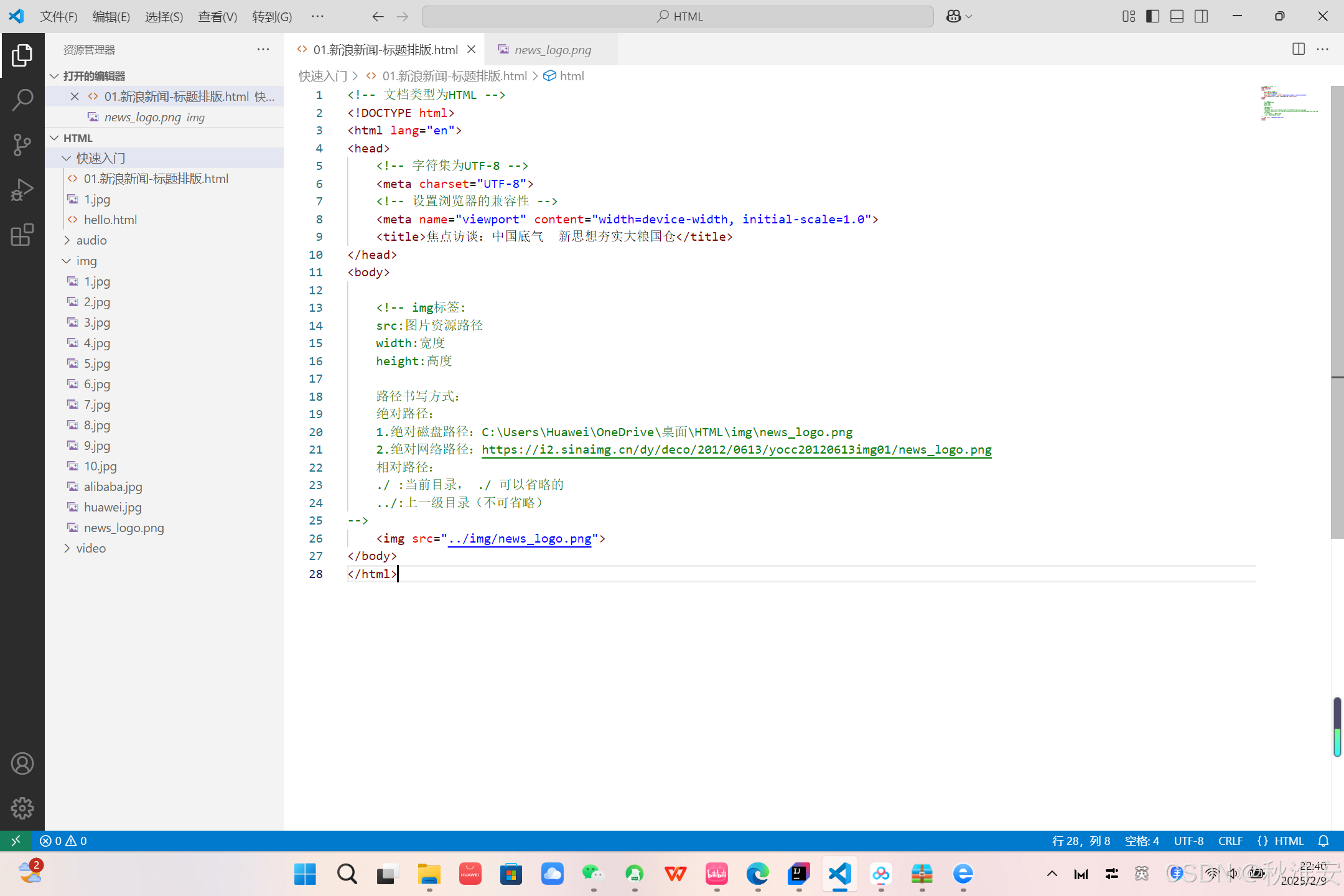Open the 查看(V) menu

coord(218,17)
